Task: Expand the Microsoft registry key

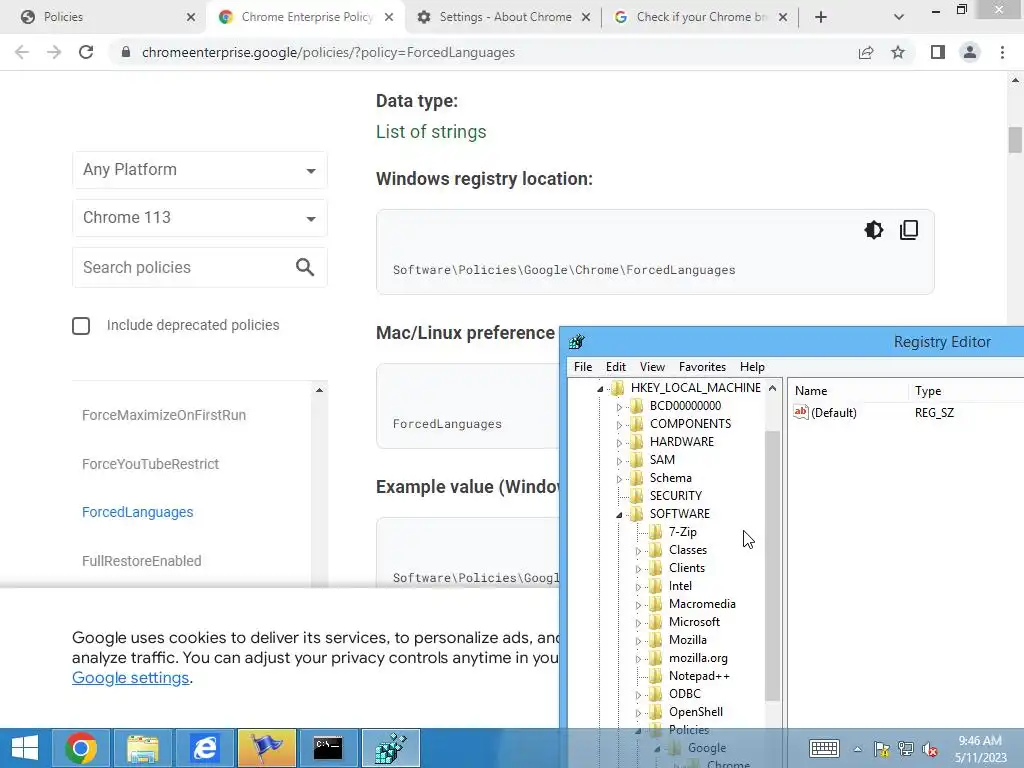Action: coord(638,623)
